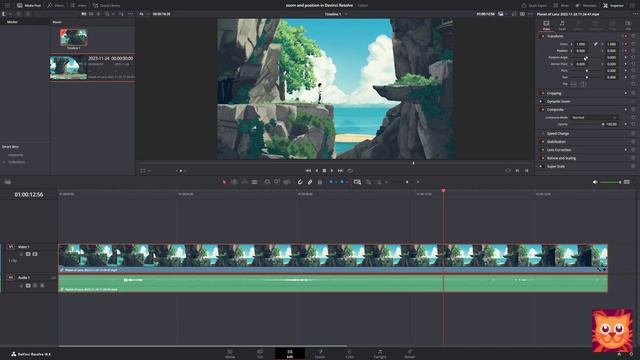Toggle the Linked Selection chain icon
This screenshot has width=640, height=360.
[310, 182]
